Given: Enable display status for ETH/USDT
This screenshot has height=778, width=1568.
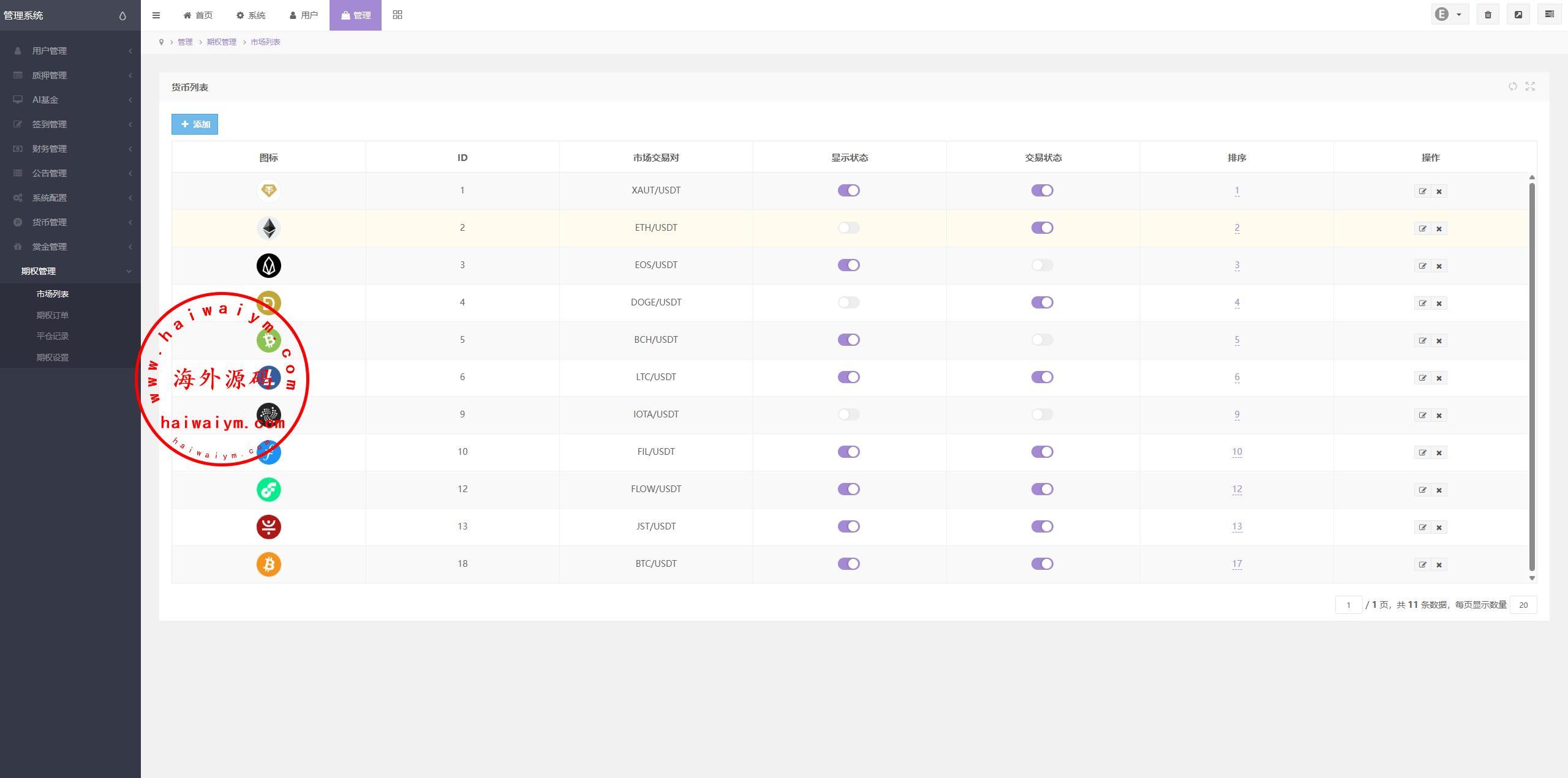Looking at the screenshot, I should coord(848,228).
